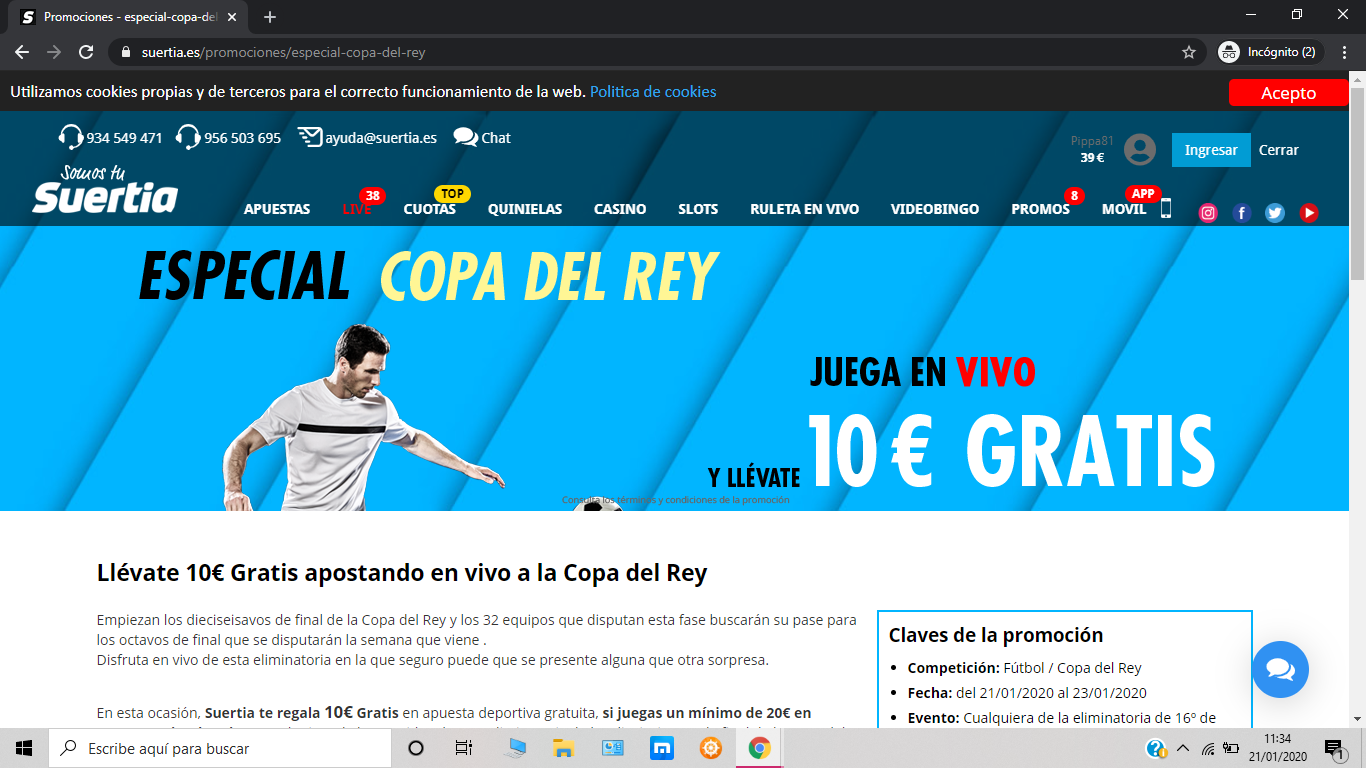The height and width of the screenshot is (768, 1366).
Task: Close the Promociones browser tab
Action: [231, 17]
